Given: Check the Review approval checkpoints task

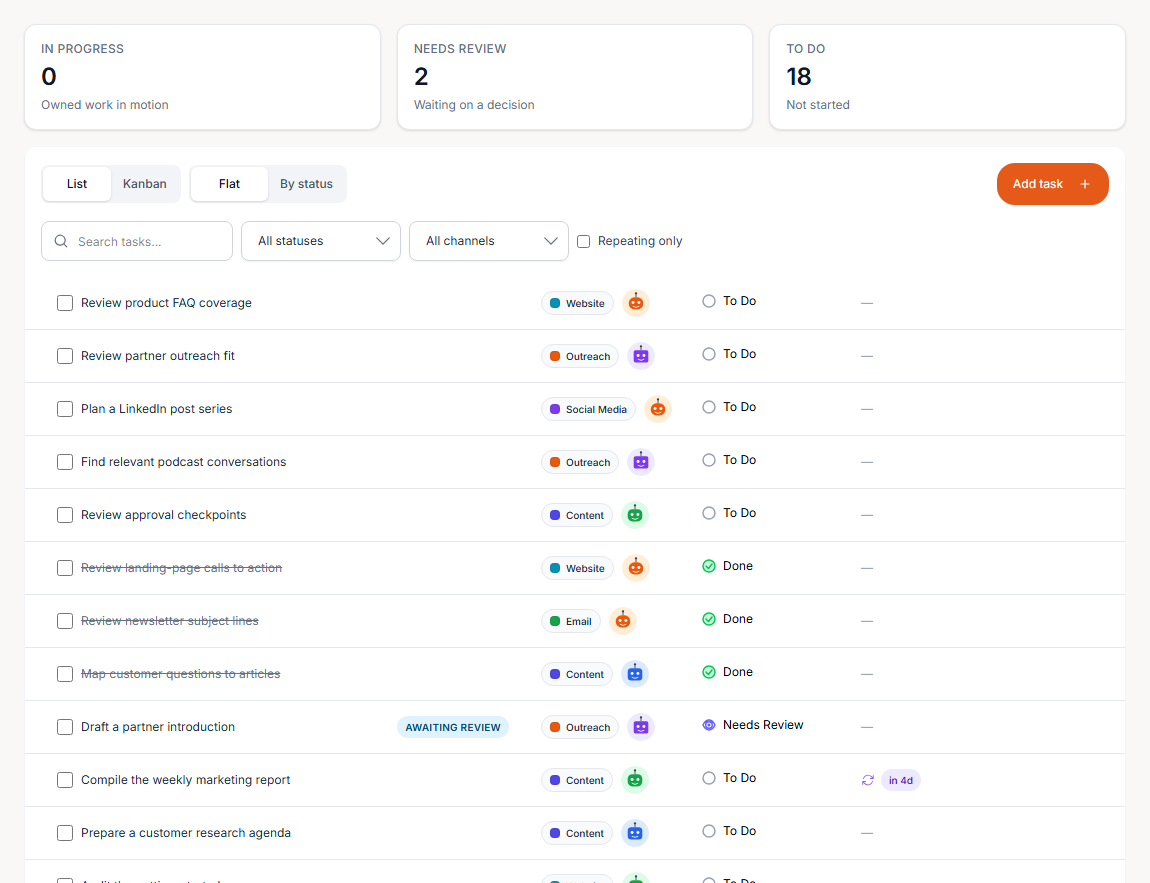Looking at the screenshot, I should (65, 515).
